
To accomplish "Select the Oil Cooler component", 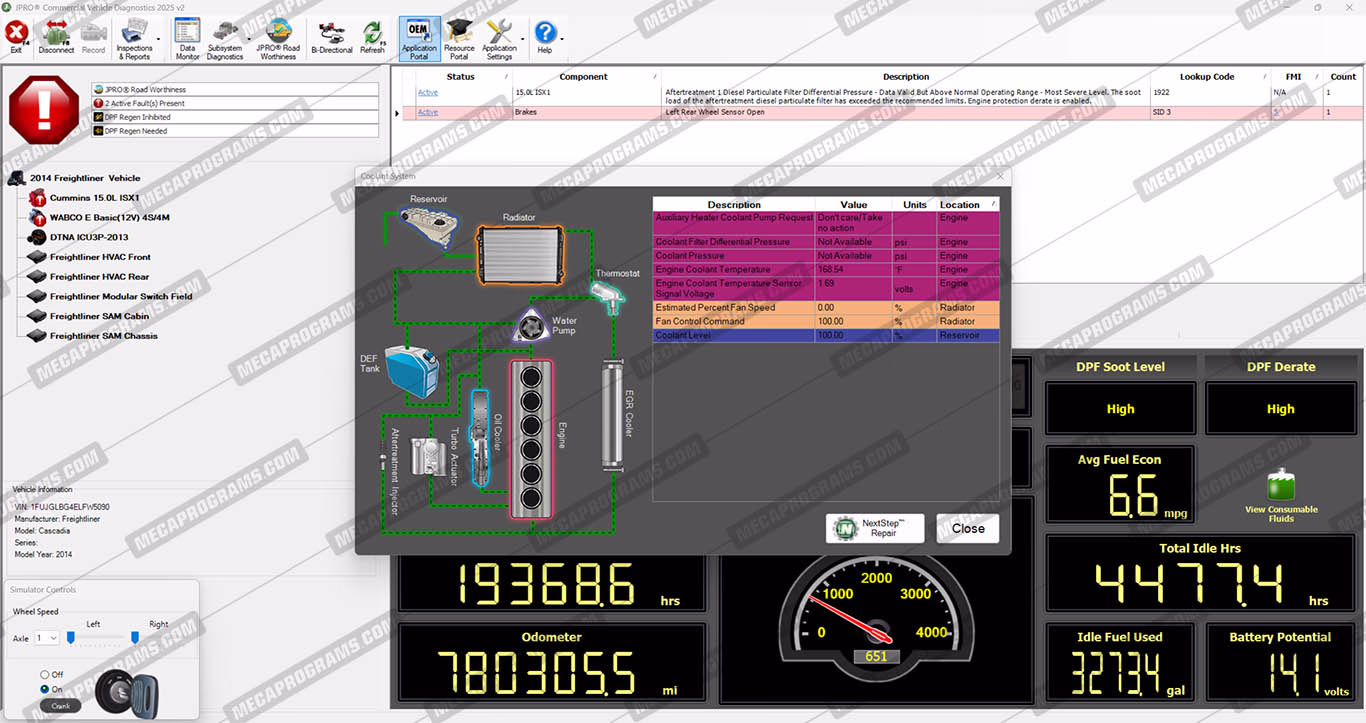I will (482, 436).
